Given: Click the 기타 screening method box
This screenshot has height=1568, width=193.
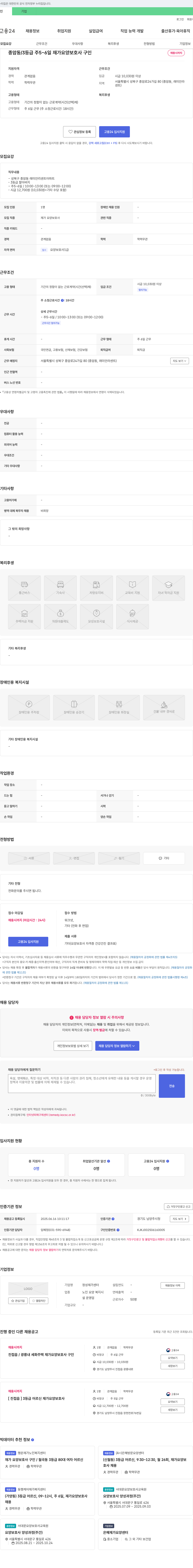Looking at the screenshot, I should 164,858.
